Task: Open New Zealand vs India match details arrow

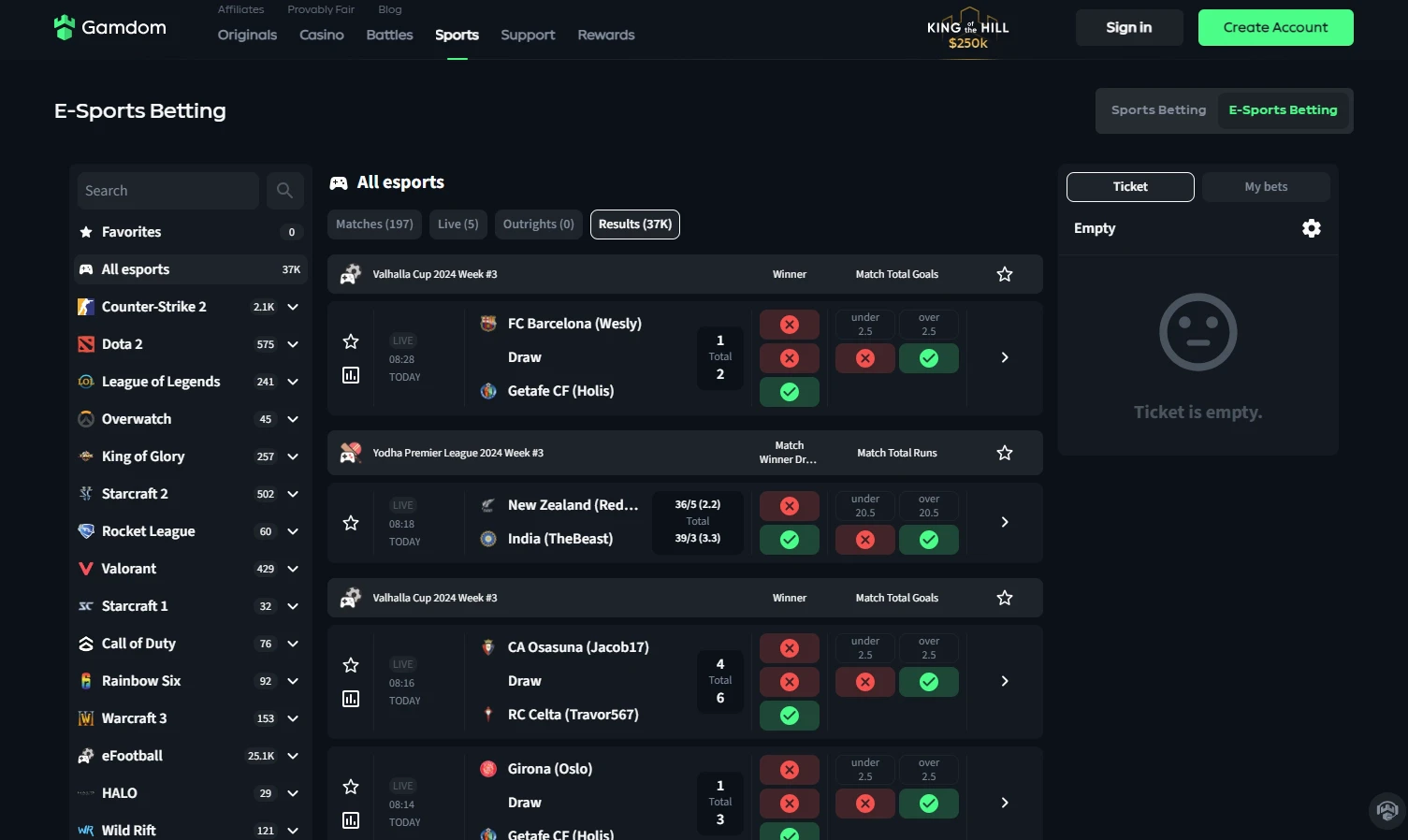Action: (1005, 522)
